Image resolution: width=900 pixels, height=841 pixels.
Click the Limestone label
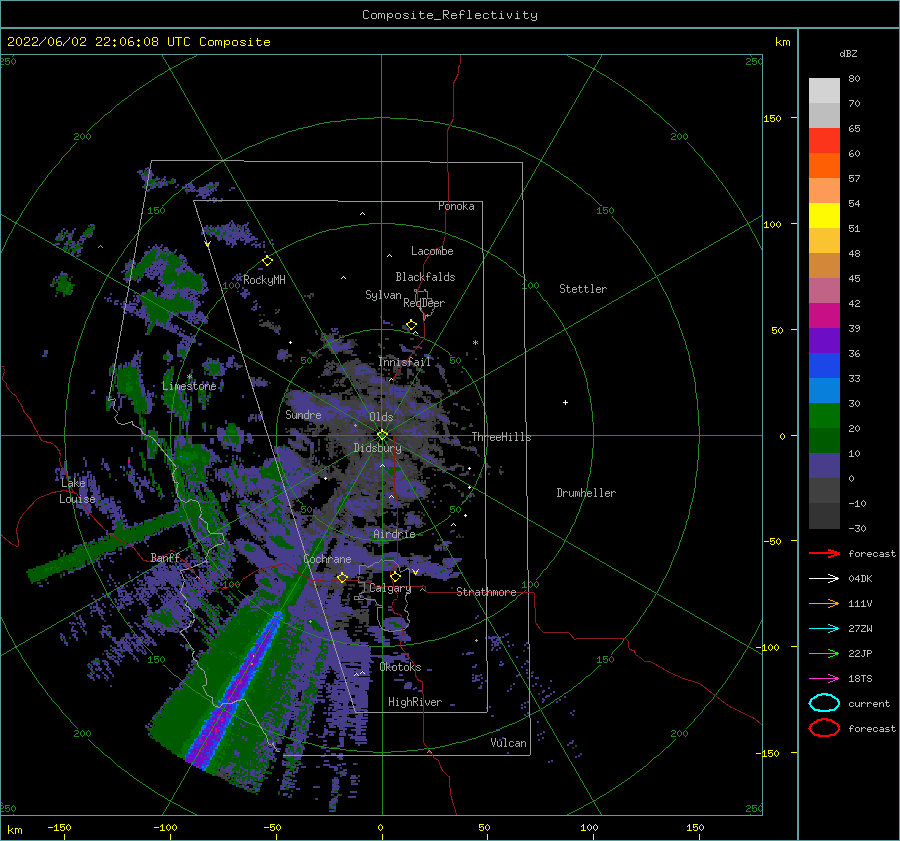point(189,386)
